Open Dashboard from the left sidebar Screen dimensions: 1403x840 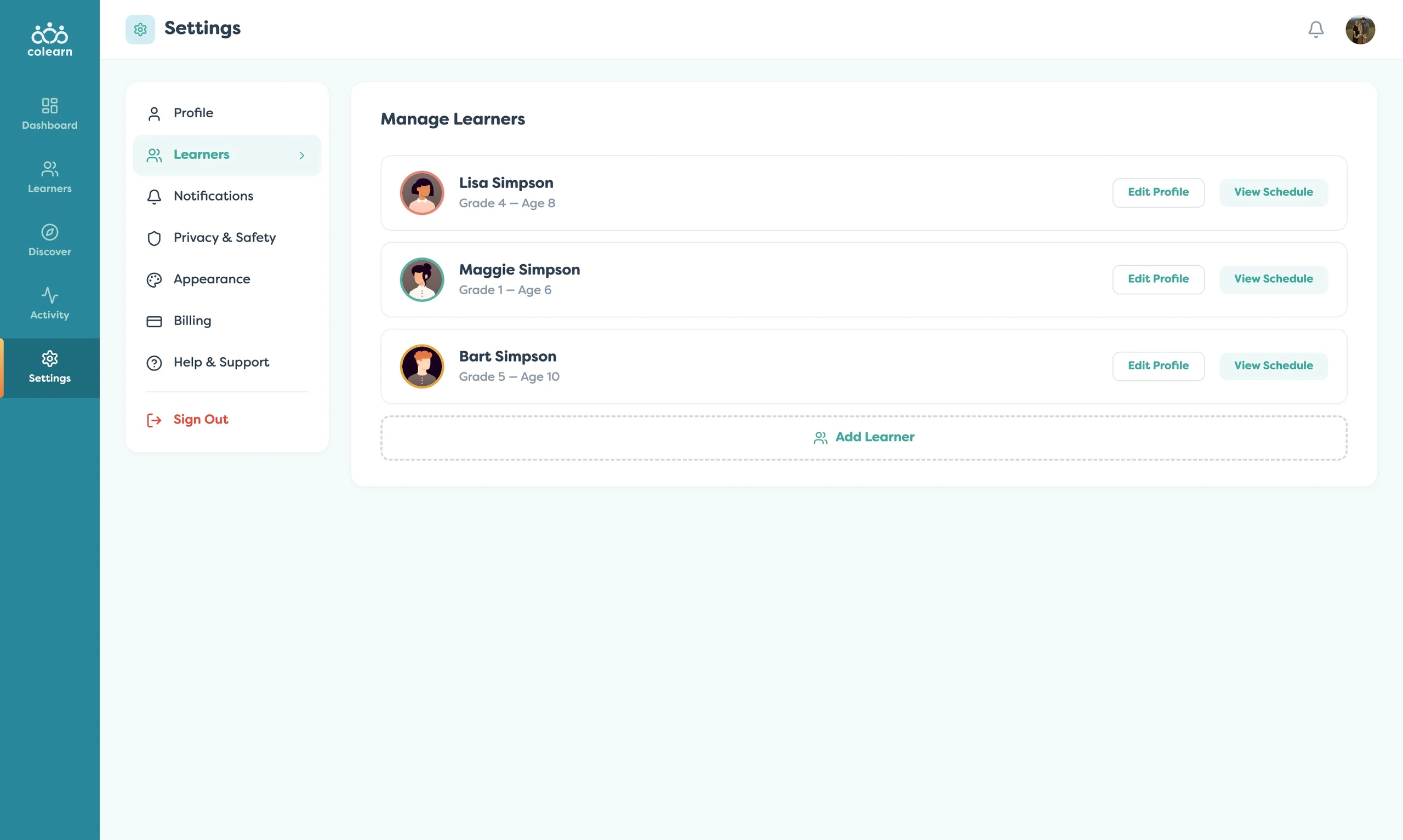point(50,114)
